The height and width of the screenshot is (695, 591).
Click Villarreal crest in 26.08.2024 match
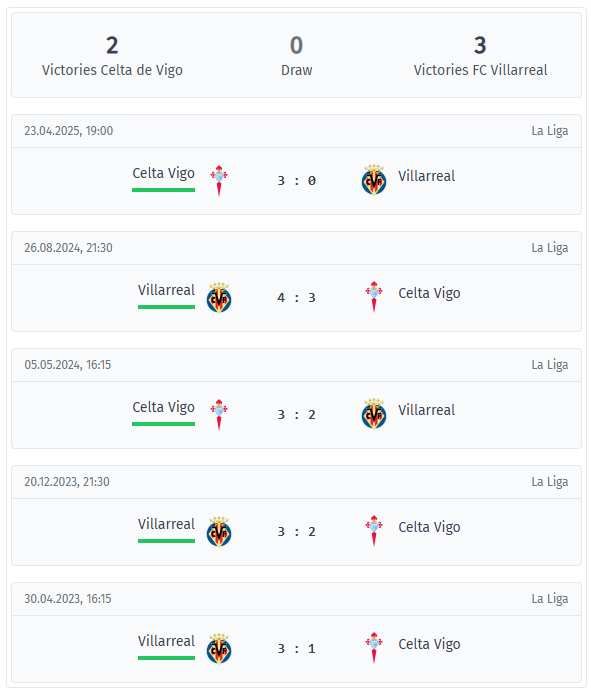[219, 297]
